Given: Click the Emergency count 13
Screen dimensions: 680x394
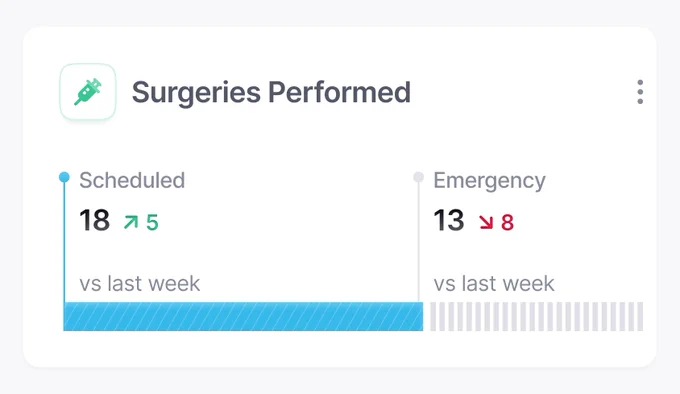Looking at the screenshot, I should click(449, 221).
